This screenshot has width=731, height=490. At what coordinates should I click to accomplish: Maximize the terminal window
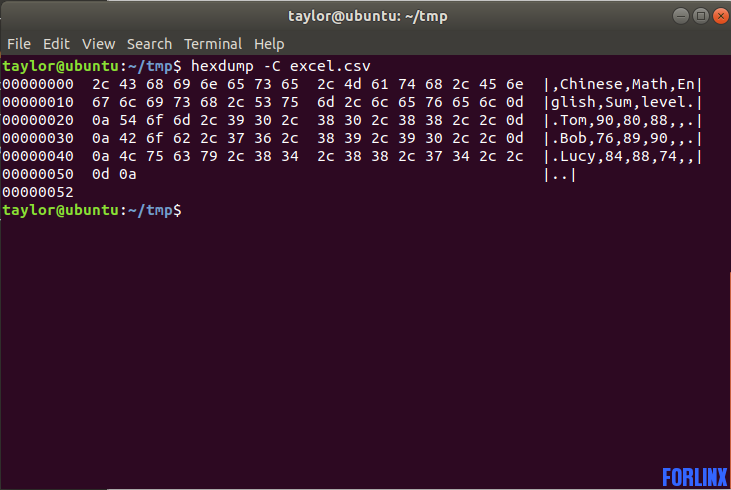tap(701, 16)
